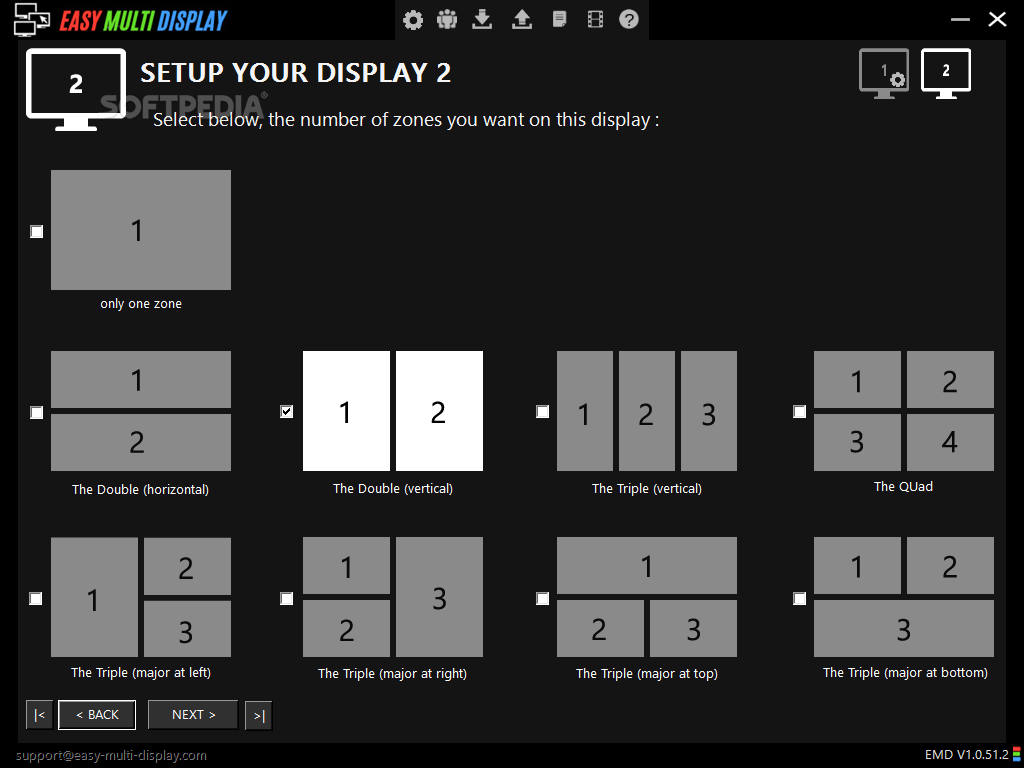Select large zone 1 of Triple major at left
1024x768 pixels.
(x=95, y=597)
